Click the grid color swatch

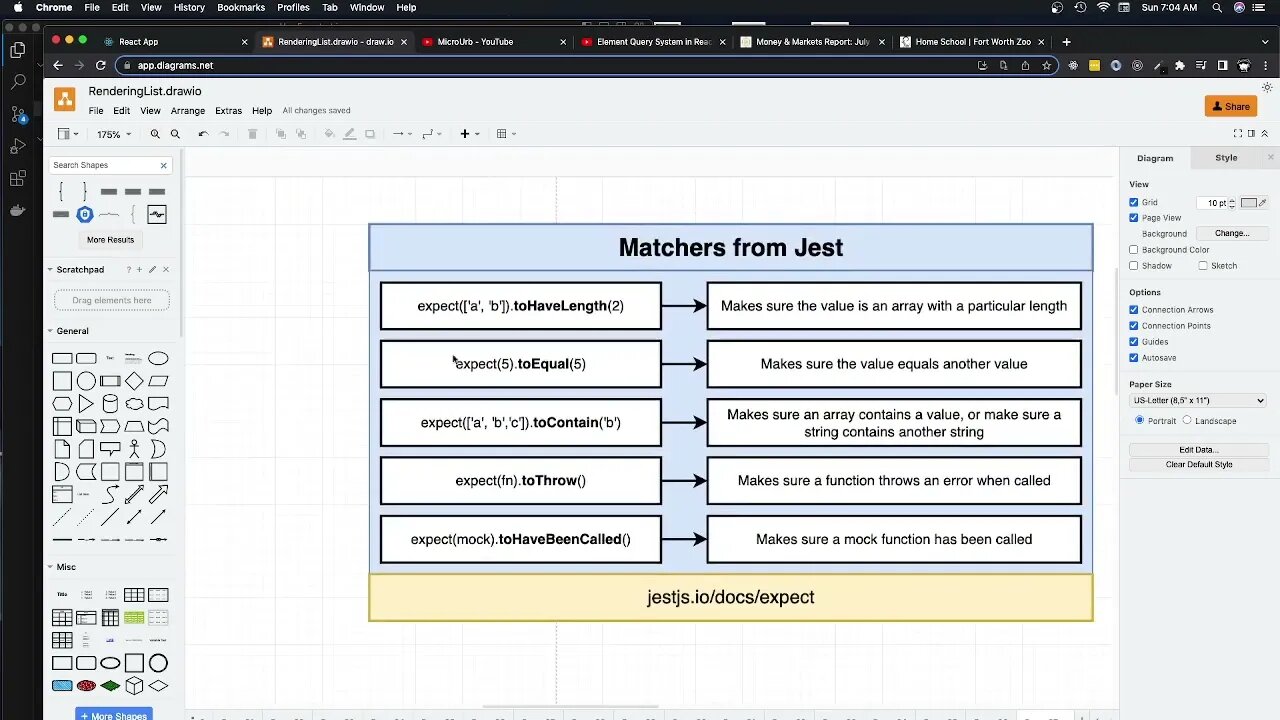(1248, 202)
